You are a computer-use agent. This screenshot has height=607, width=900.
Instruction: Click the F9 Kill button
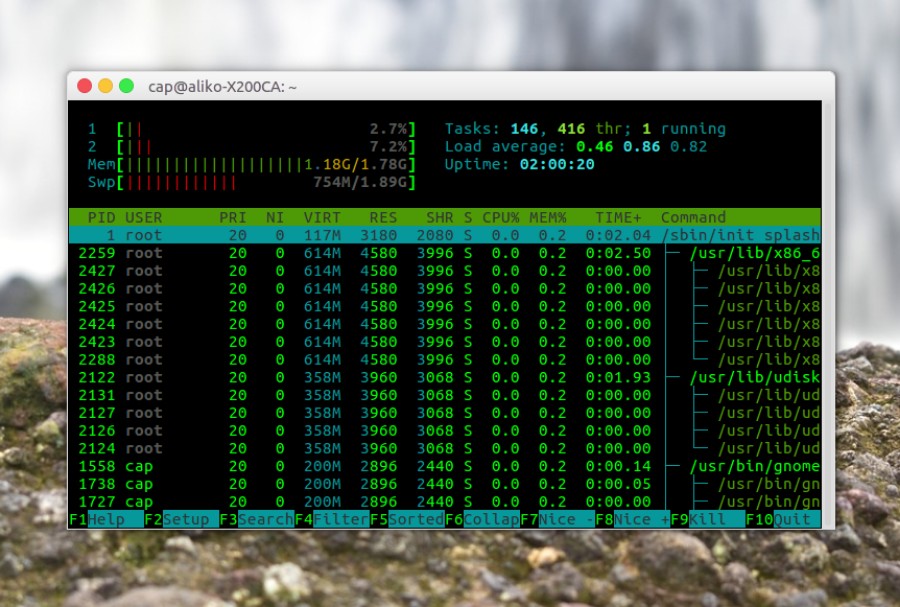click(708, 520)
